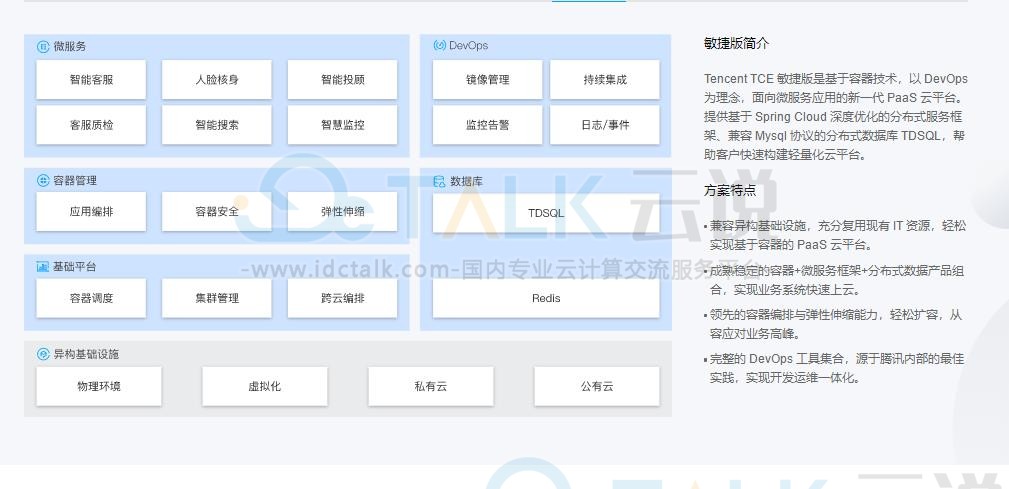Screen dimensions: 1009x489
Task: Click the 方案特点 heading
Action: pos(730,190)
